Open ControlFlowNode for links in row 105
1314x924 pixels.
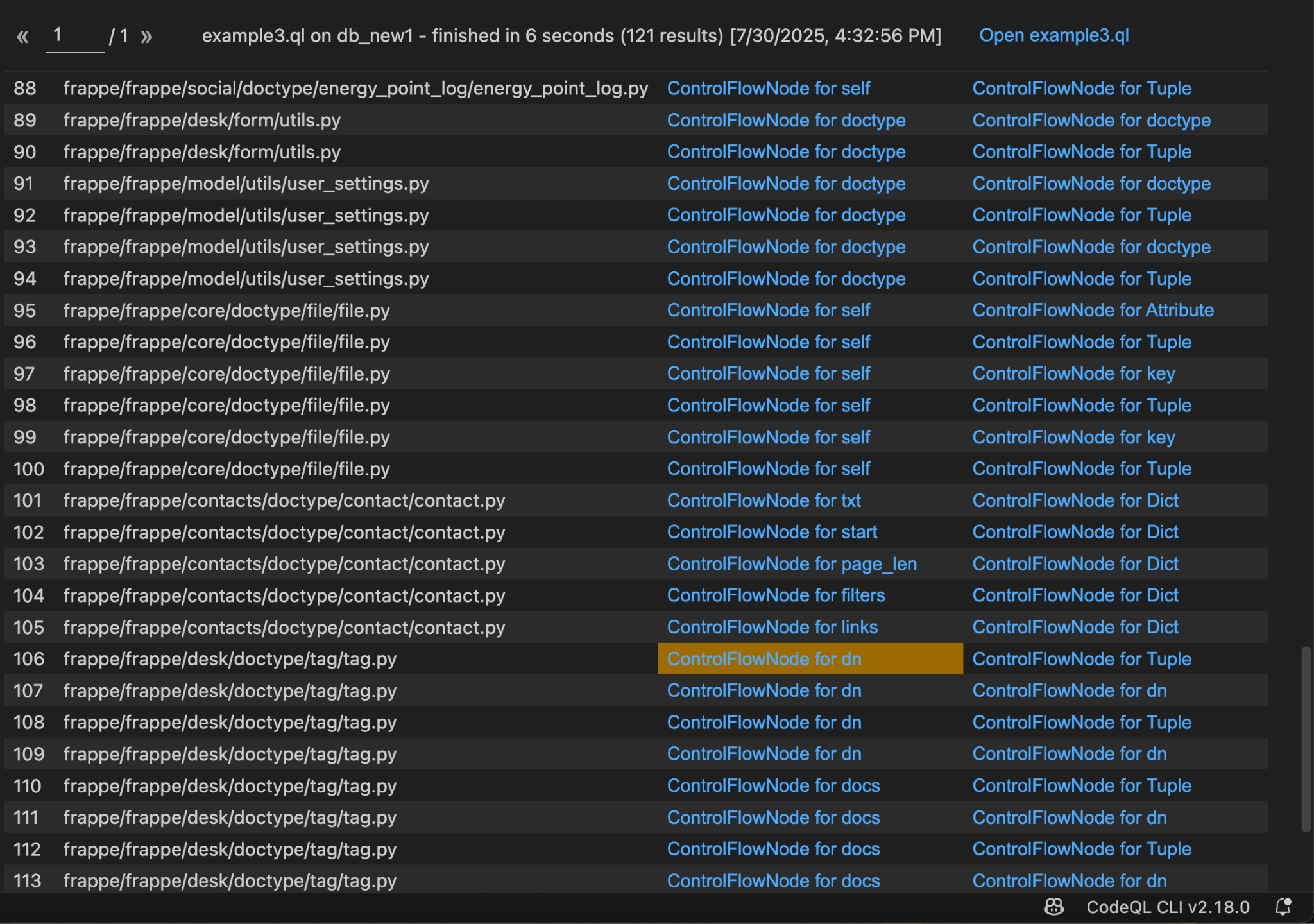(772, 627)
